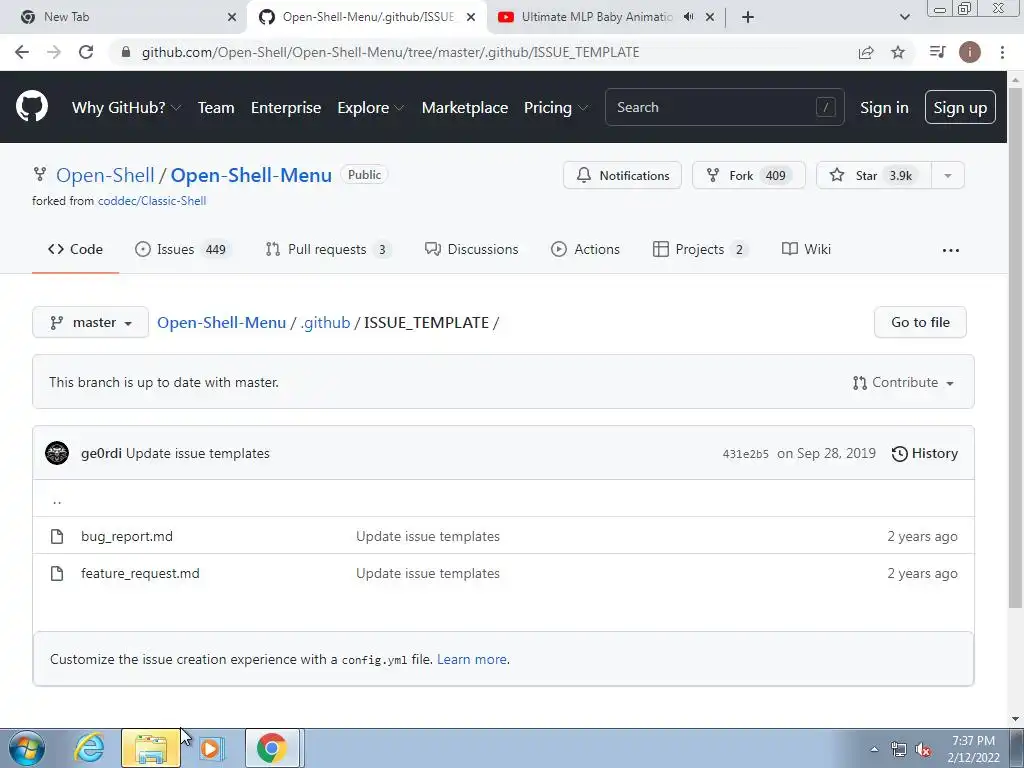The image size is (1024, 768).
Task: Open the Discussions tab
Action: pos(472,249)
